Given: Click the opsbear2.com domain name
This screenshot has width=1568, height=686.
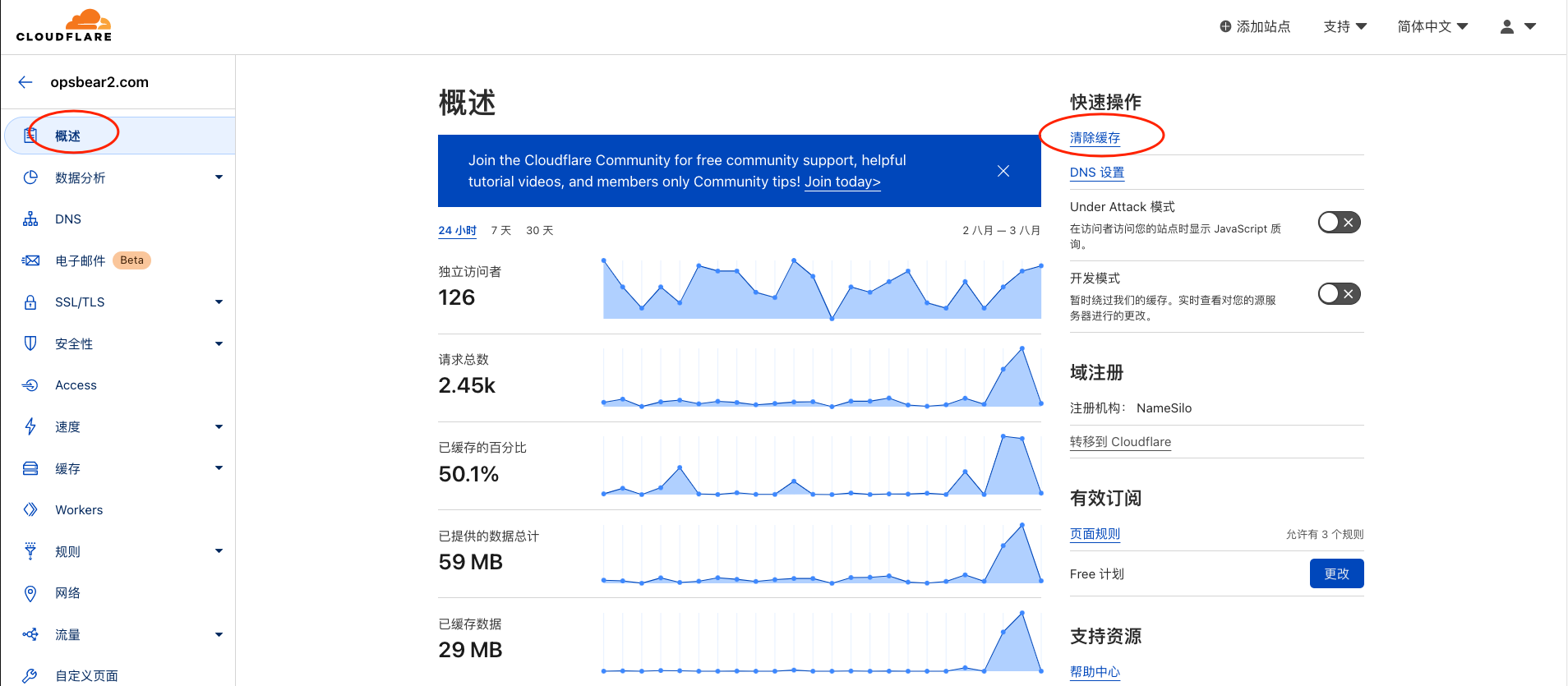Looking at the screenshot, I should pyautogui.click(x=99, y=82).
